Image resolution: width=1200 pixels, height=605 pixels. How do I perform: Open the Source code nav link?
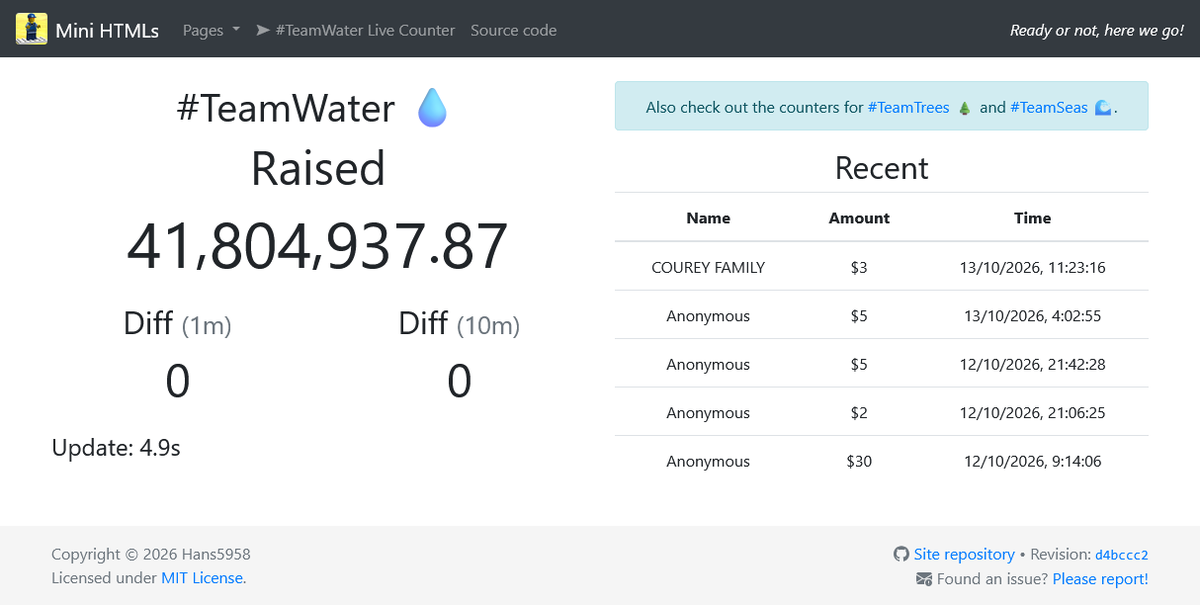point(514,30)
